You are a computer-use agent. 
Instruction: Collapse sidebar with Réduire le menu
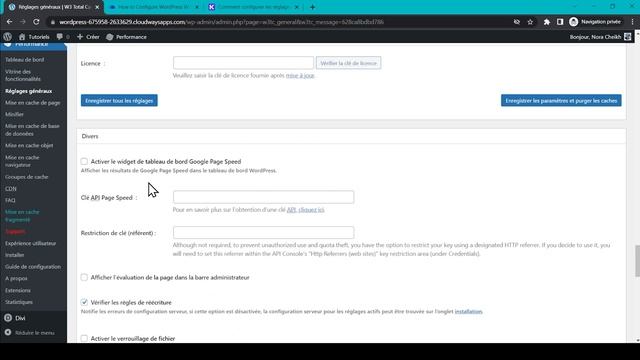(29, 333)
